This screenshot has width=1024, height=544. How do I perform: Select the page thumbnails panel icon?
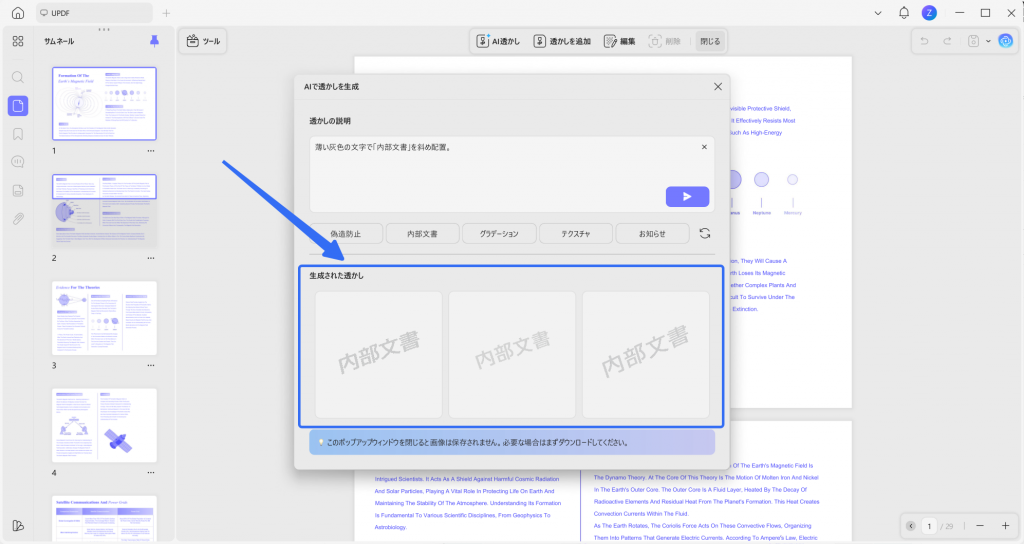click(x=18, y=106)
